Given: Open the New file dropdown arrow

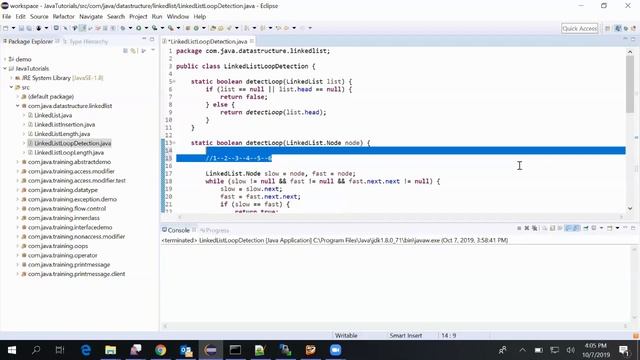Looking at the screenshot, I should point(13,28).
